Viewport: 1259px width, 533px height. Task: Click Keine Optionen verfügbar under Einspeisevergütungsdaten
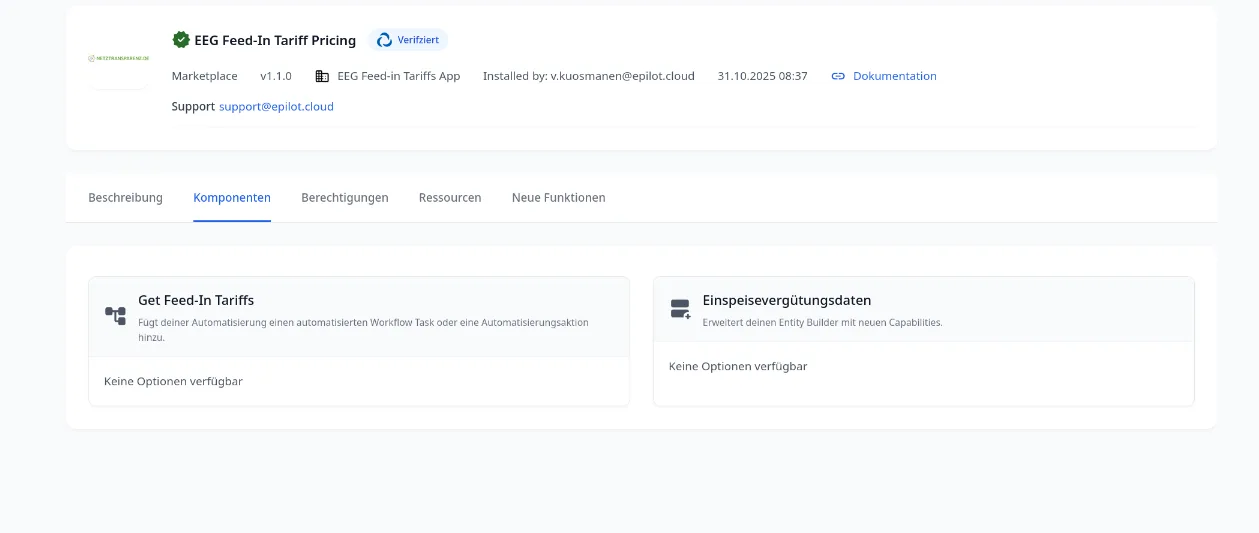[x=738, y=366]
